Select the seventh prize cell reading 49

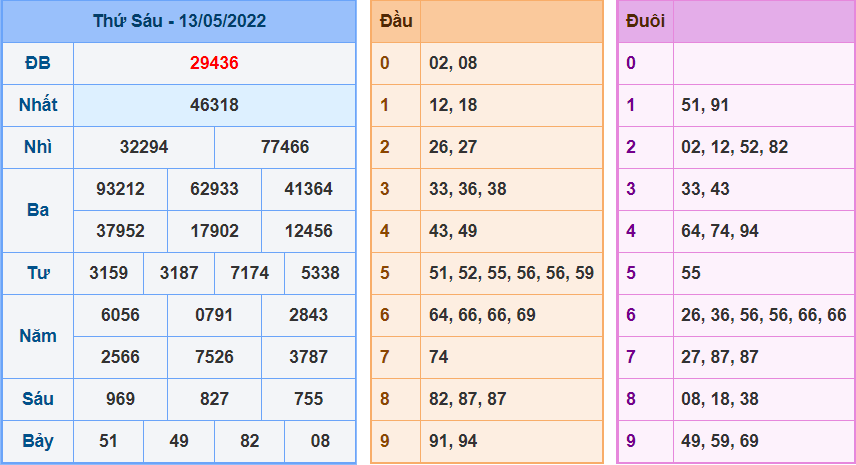pyautogui.click(x=179, y=441)
